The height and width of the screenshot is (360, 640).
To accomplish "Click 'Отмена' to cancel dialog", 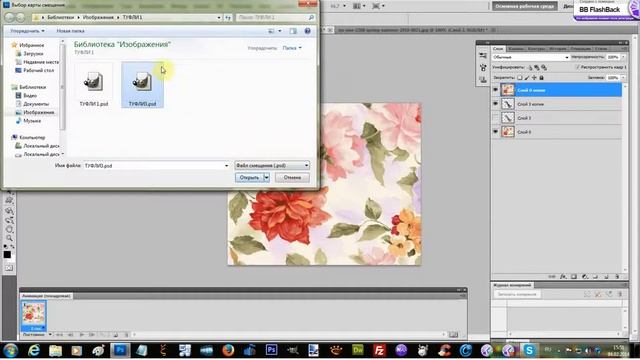I will (292, 178).
